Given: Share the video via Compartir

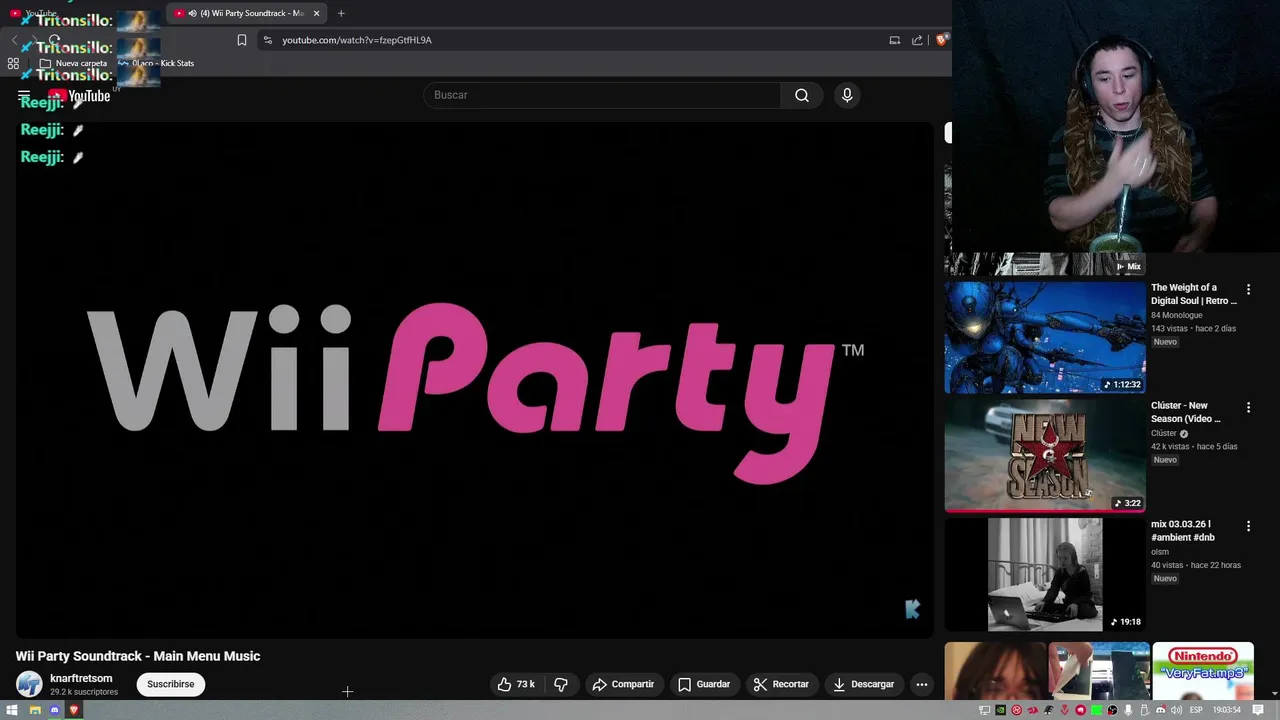Looking at the screenshot, I should click(623, 684).
